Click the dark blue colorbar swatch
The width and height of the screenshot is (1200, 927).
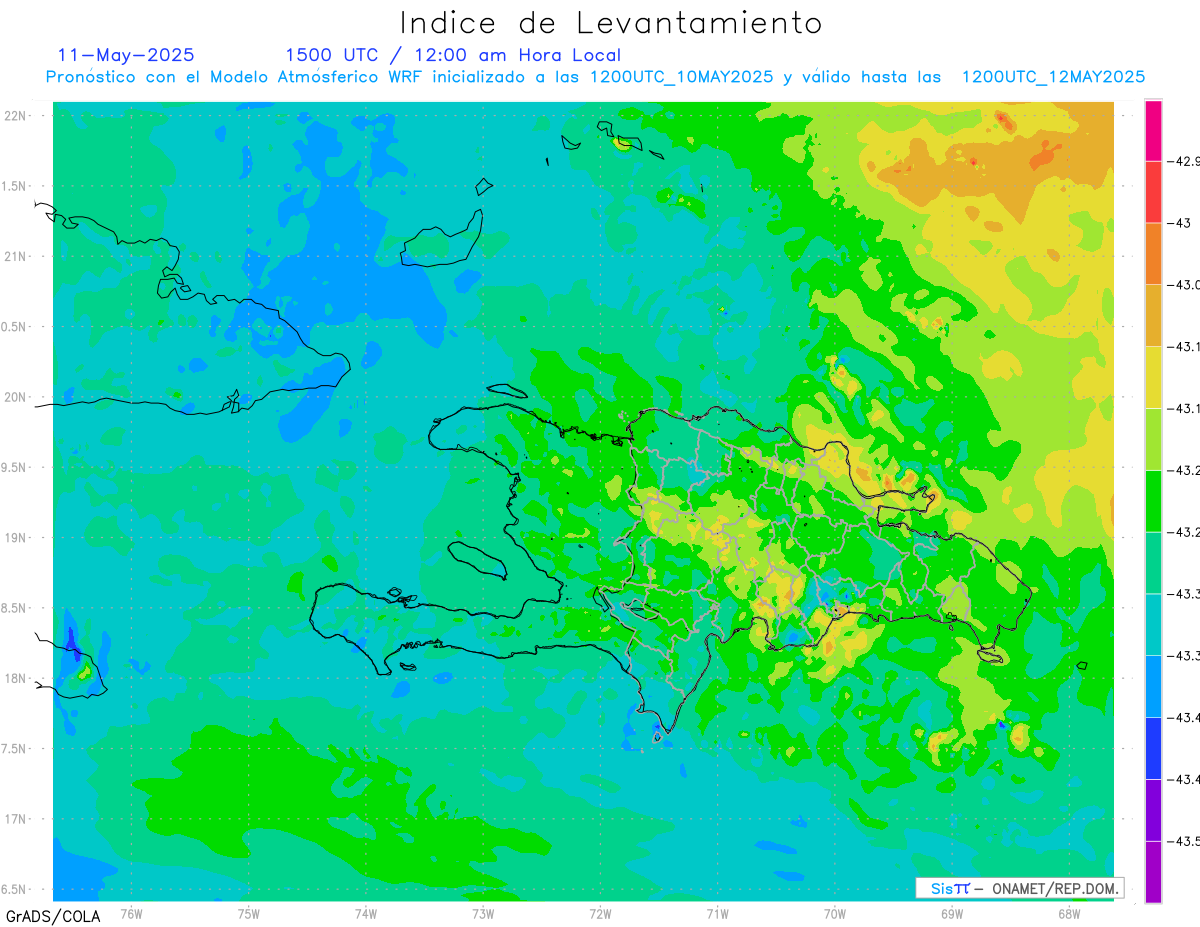1153,748
